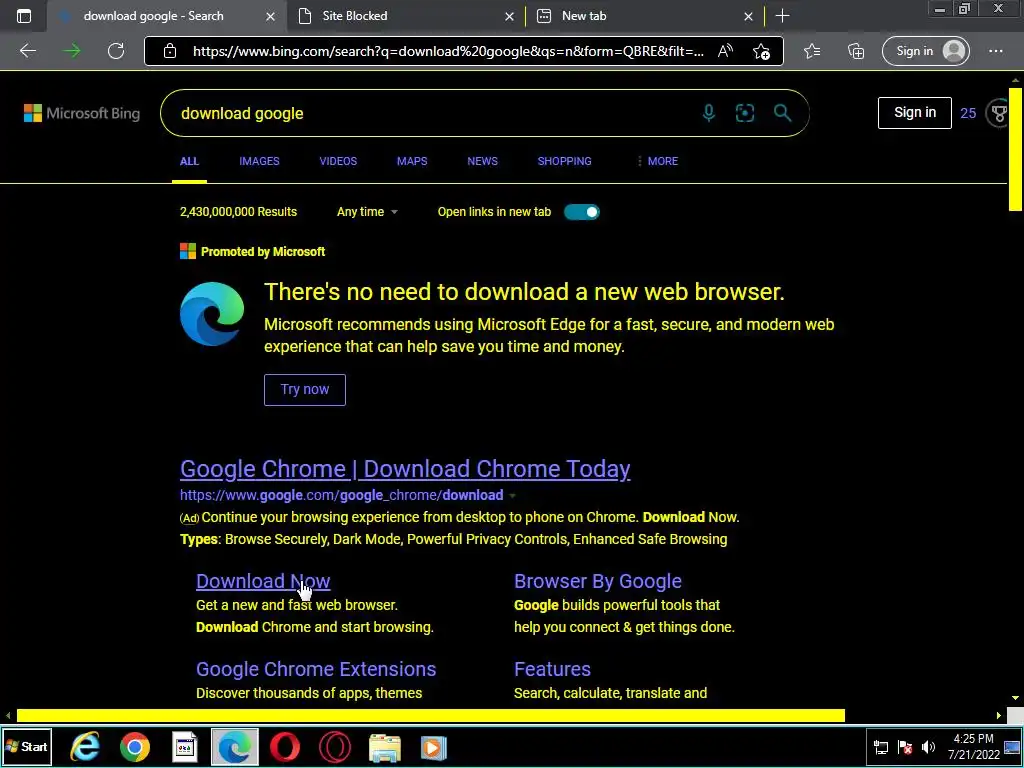Open Edge Settings and more menu
Viewport: 1024px width, 768px height.
pyautogui.click(x=995, y=51)
